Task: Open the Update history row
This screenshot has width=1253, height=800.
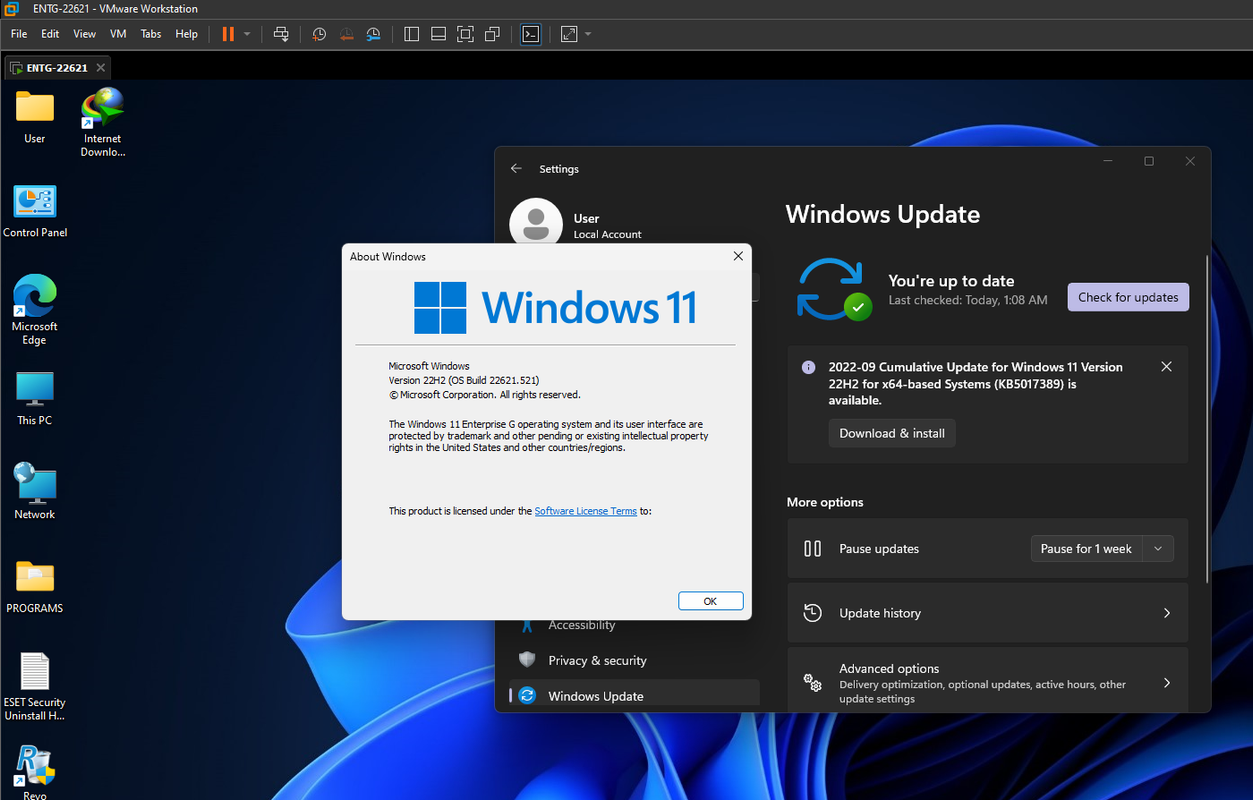Action: pyautogui.click(x=988, y=613)
